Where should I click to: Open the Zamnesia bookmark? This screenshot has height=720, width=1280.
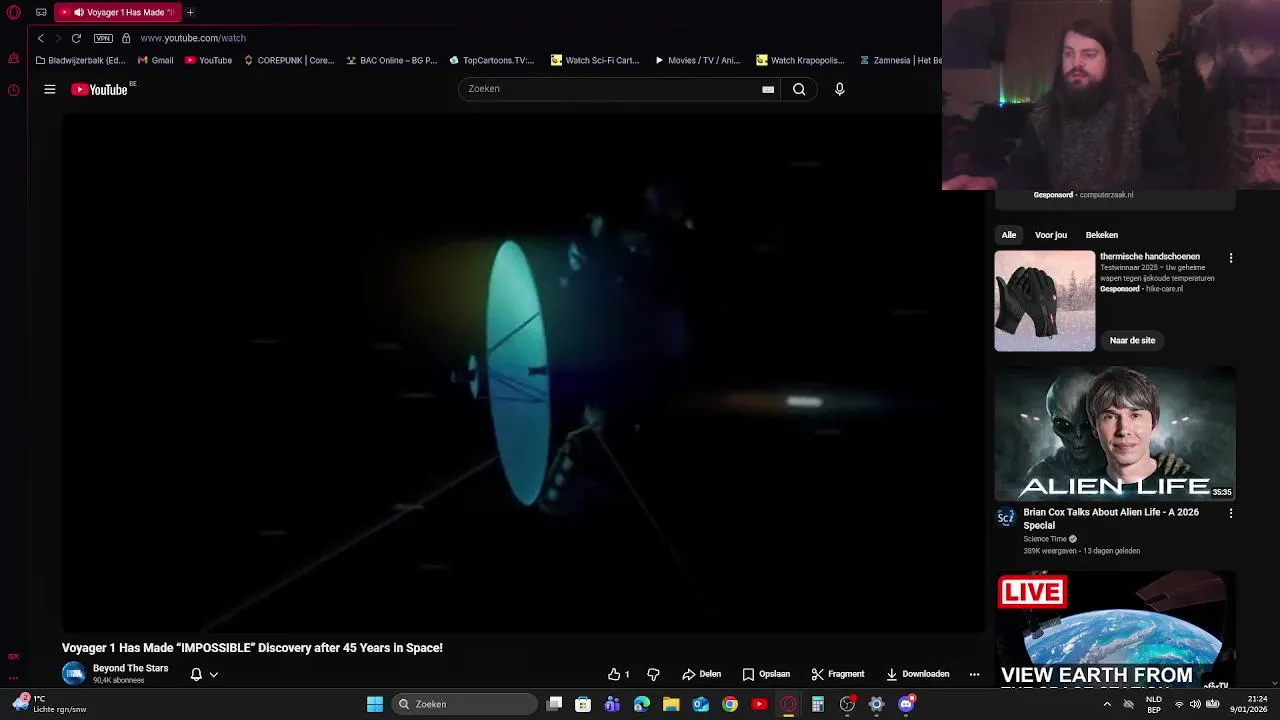click(x=900, y=60)
